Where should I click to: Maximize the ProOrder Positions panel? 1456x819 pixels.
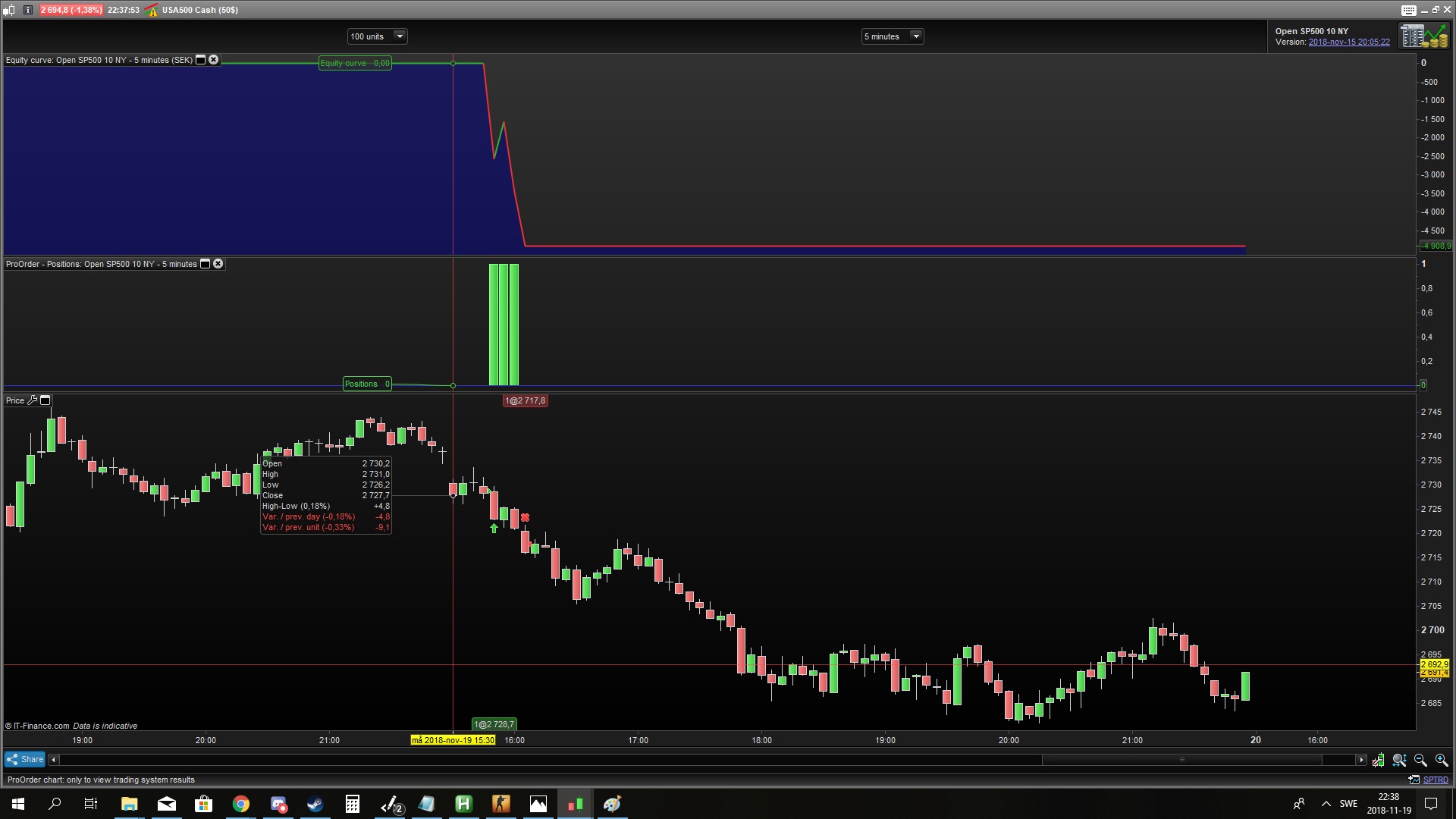click(x=205, y=264)
